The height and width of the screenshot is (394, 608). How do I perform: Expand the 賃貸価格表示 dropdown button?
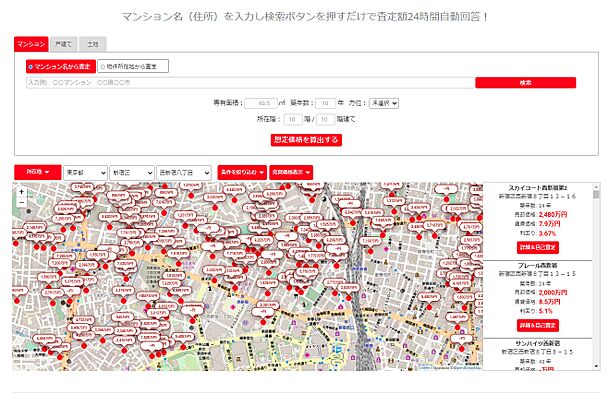(x=291, y=172)
